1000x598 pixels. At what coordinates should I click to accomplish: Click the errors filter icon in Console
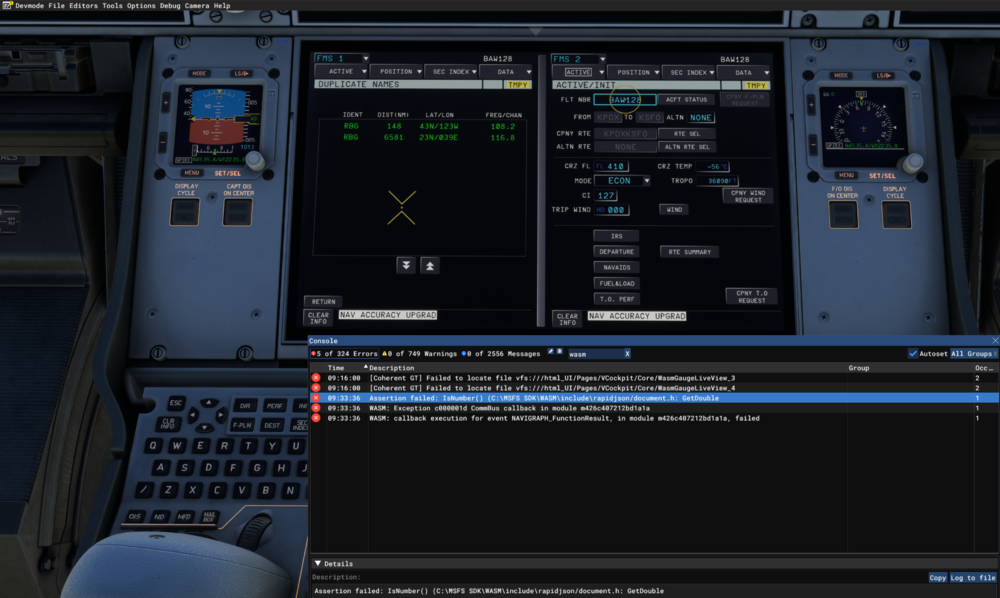314,354
